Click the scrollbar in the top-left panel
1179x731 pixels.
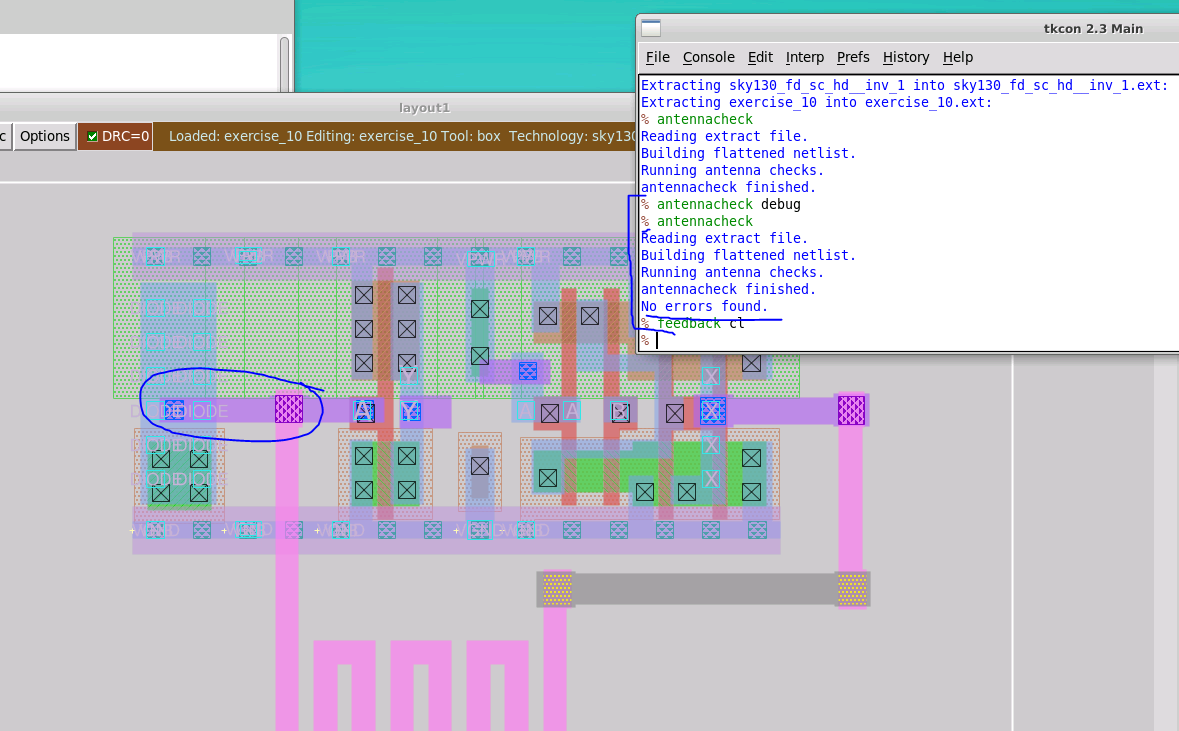click(x=284, y=64)
